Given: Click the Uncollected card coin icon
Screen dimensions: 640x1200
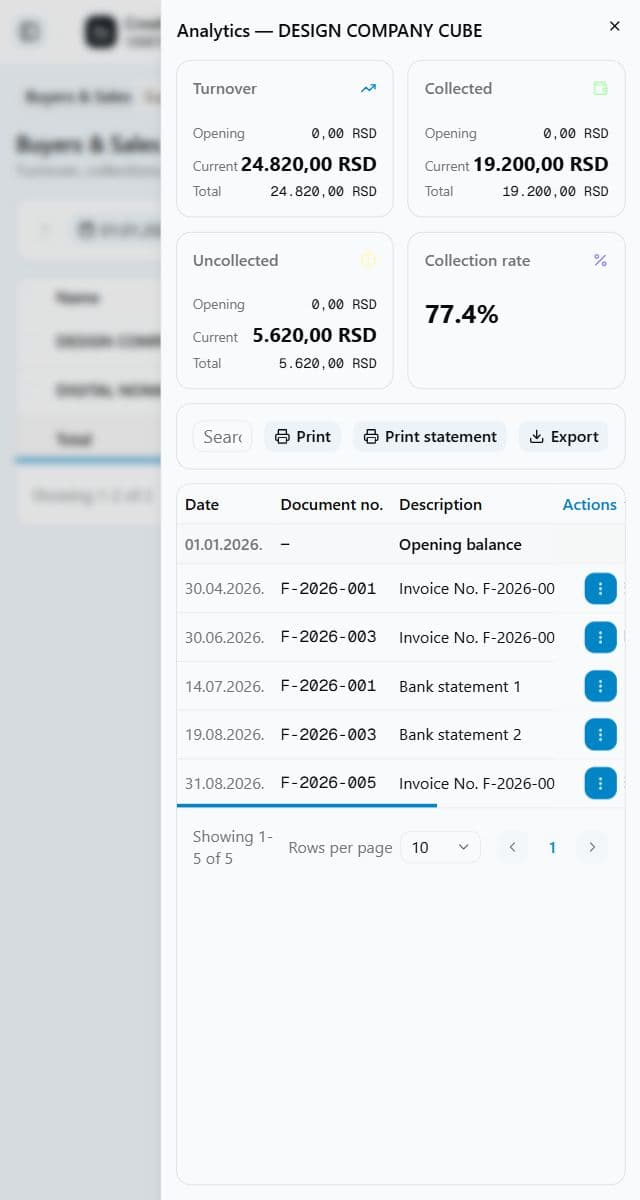Looking at the screenshot, I should click(x=368, y=260).
